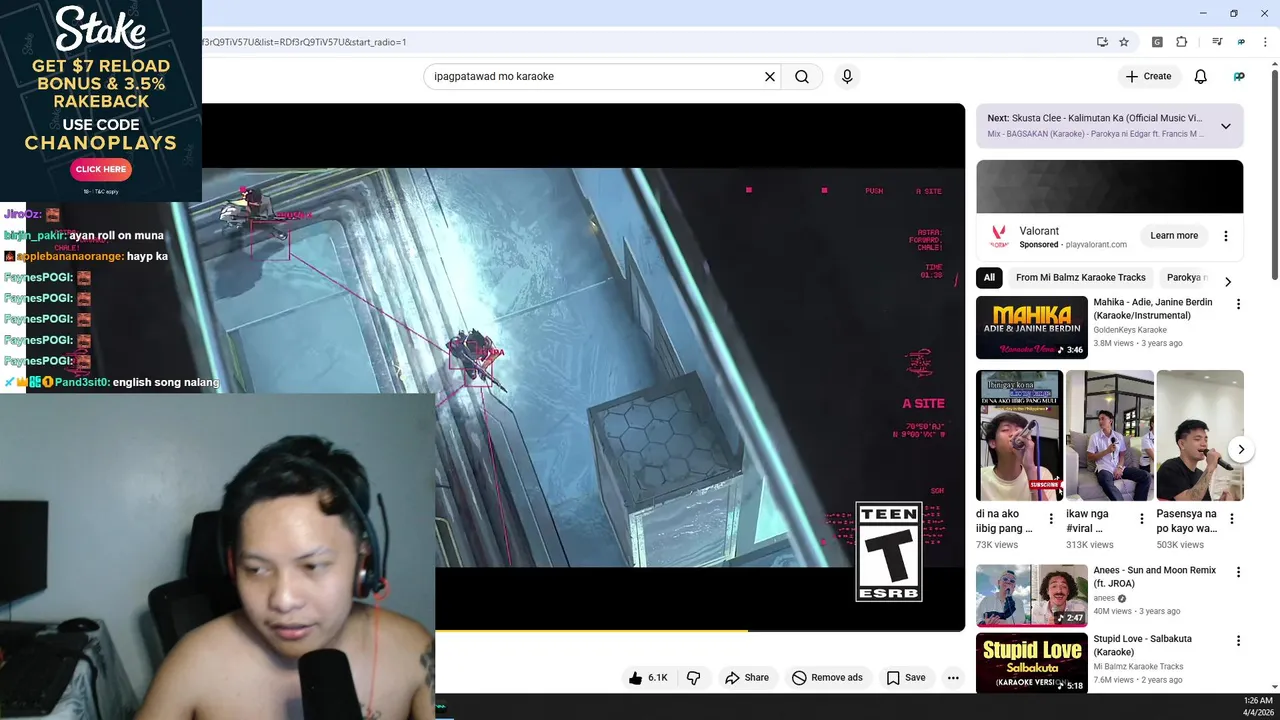
Task: Open the 'ikaw nga #viral' short
Action: (1109, 435)
